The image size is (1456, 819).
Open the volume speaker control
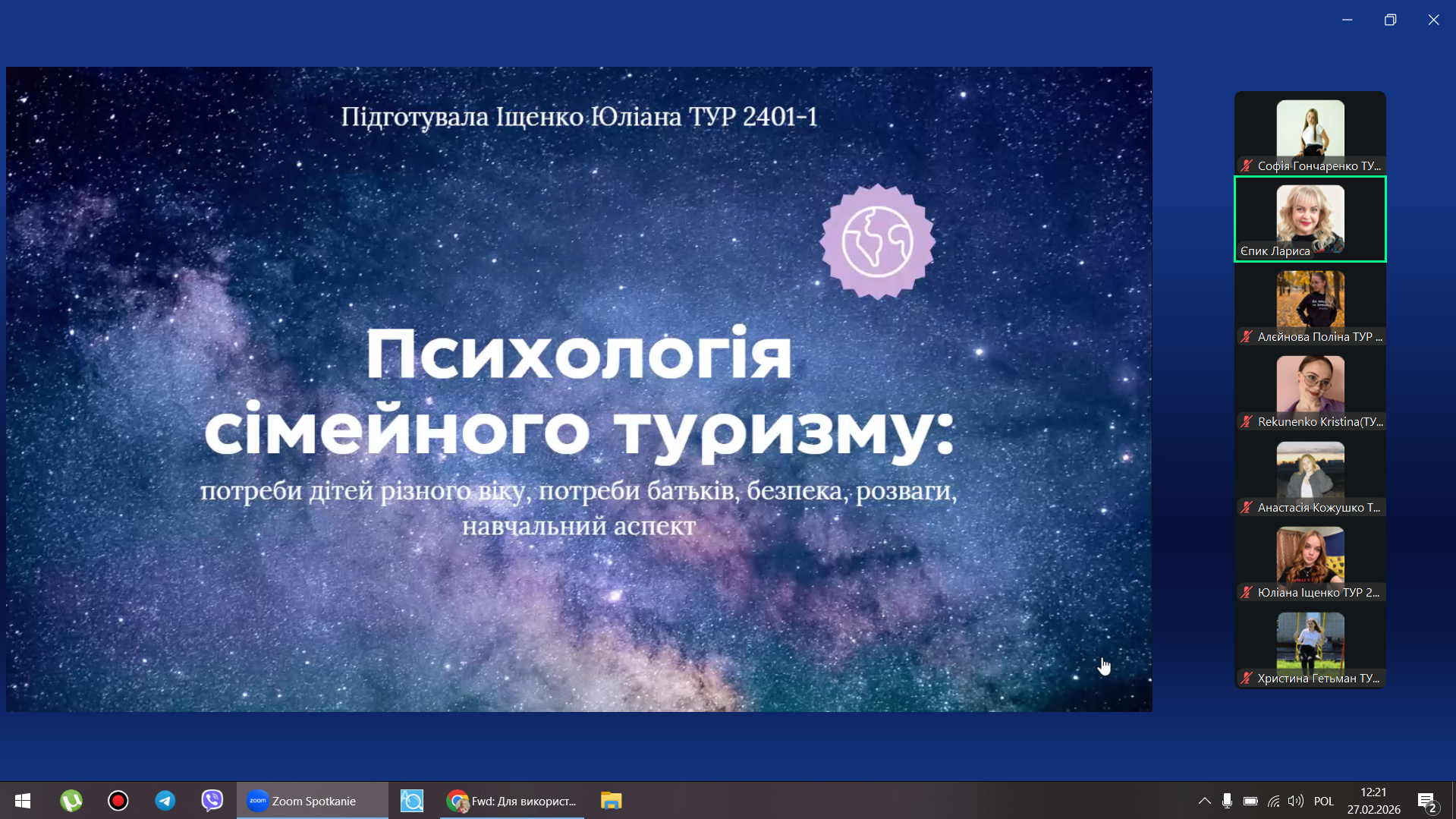pyautogui.click(x=1296, y=801)
